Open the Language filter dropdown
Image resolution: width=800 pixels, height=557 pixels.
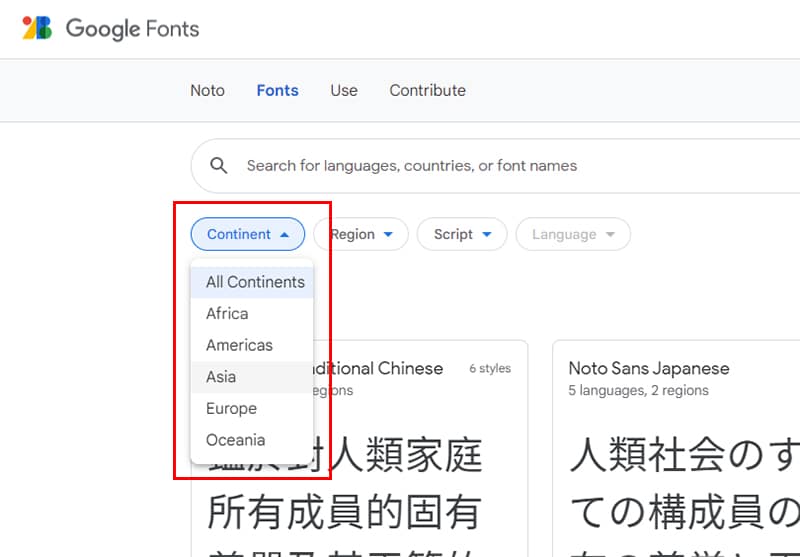click(573, 234)
